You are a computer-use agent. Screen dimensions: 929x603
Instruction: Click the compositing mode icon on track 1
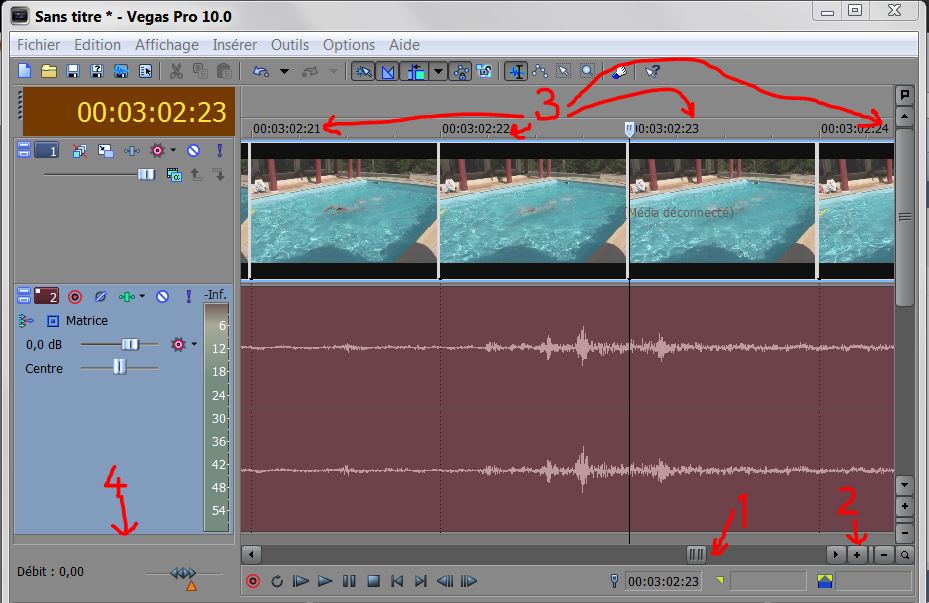pyautogui.click(x=174, y=175)
